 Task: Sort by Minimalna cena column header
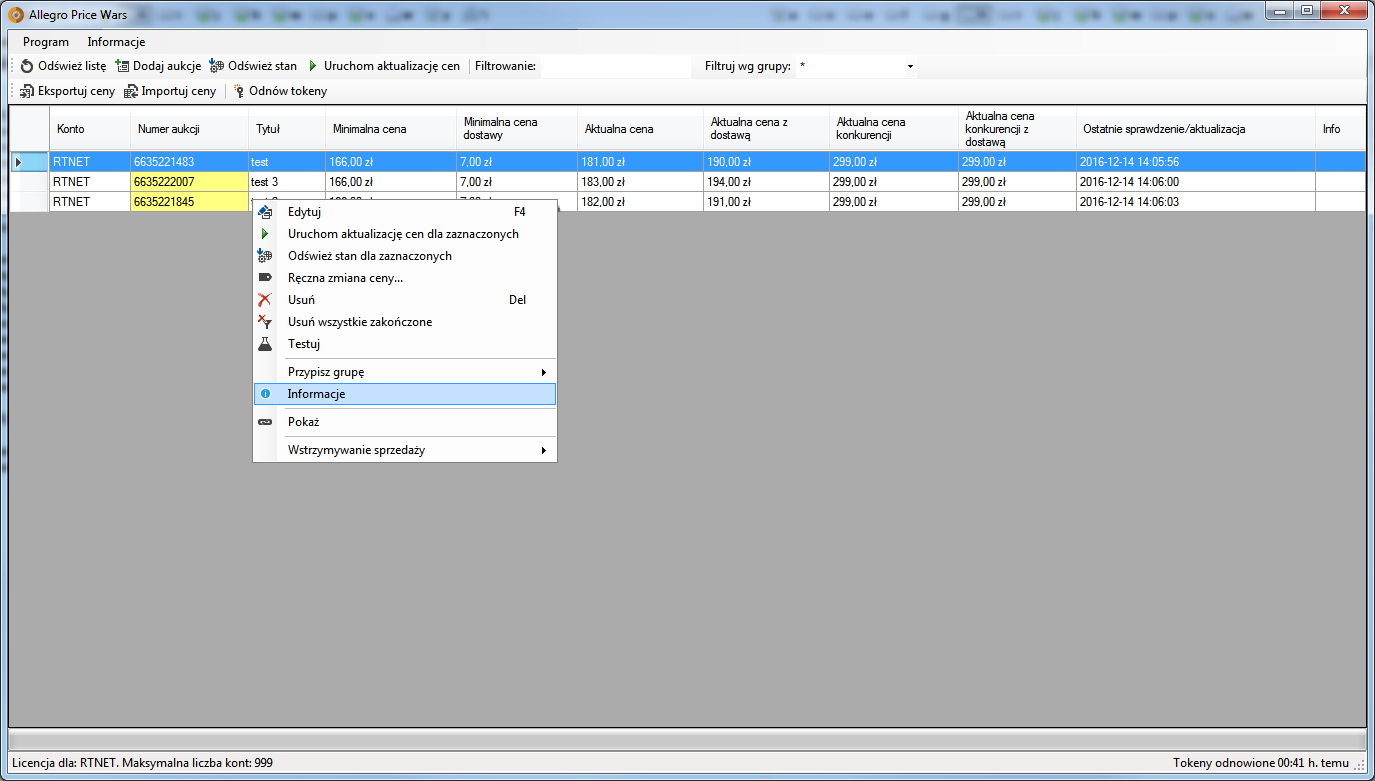pyautogui.click(x=391, y=129)
